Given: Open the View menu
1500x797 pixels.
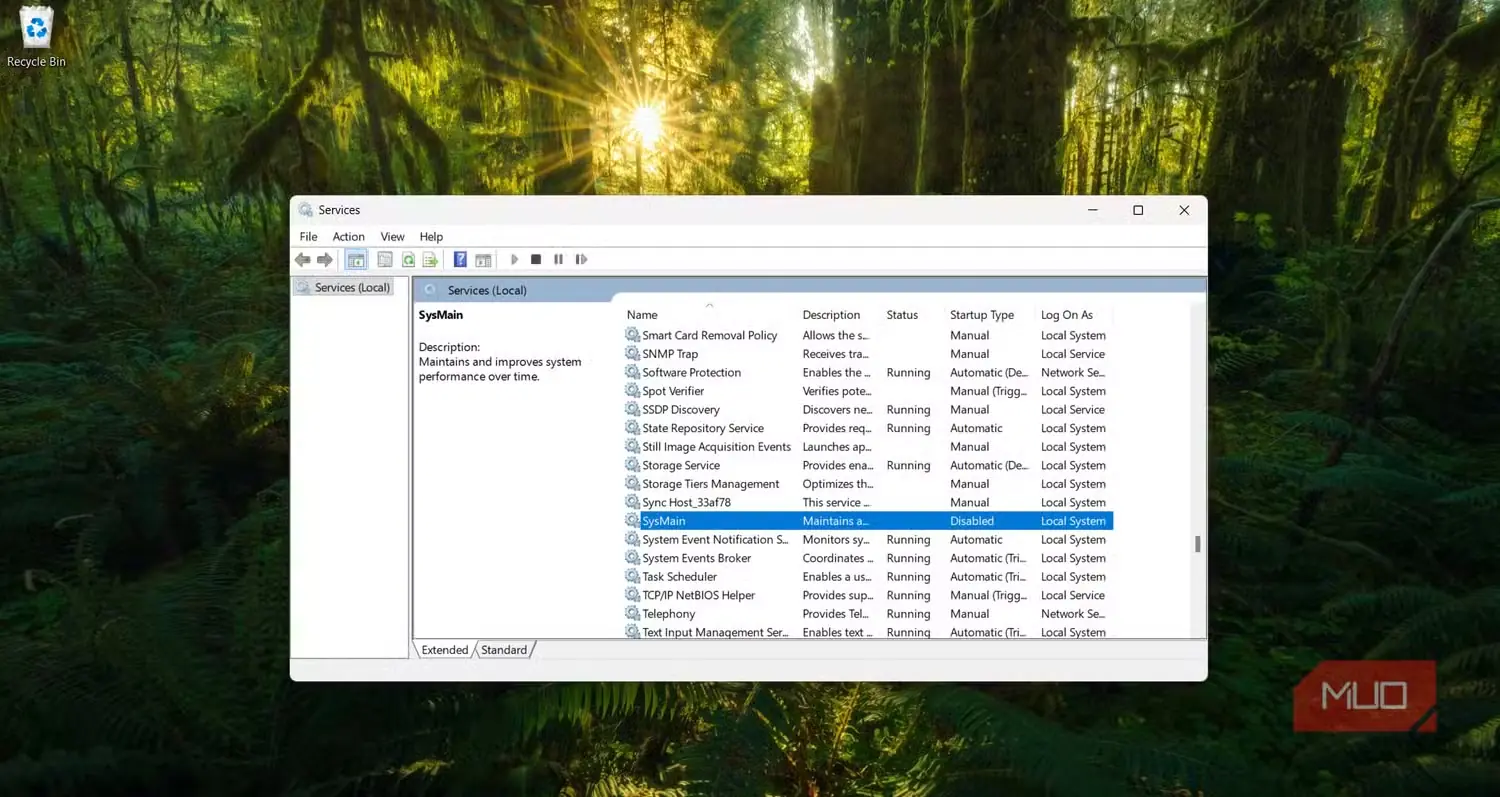Looking at the screenshot, I should click(x=392, y=237).
